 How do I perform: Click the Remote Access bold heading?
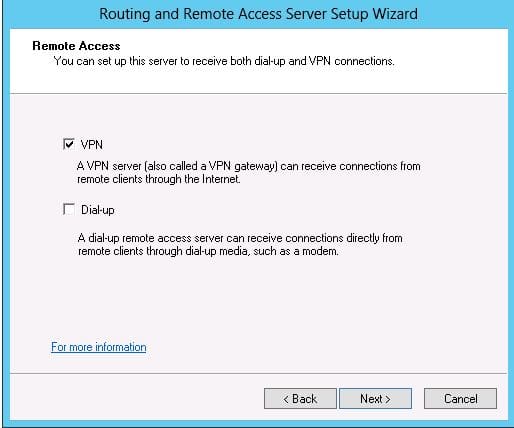pyautogui.click(x=76, y=46)
